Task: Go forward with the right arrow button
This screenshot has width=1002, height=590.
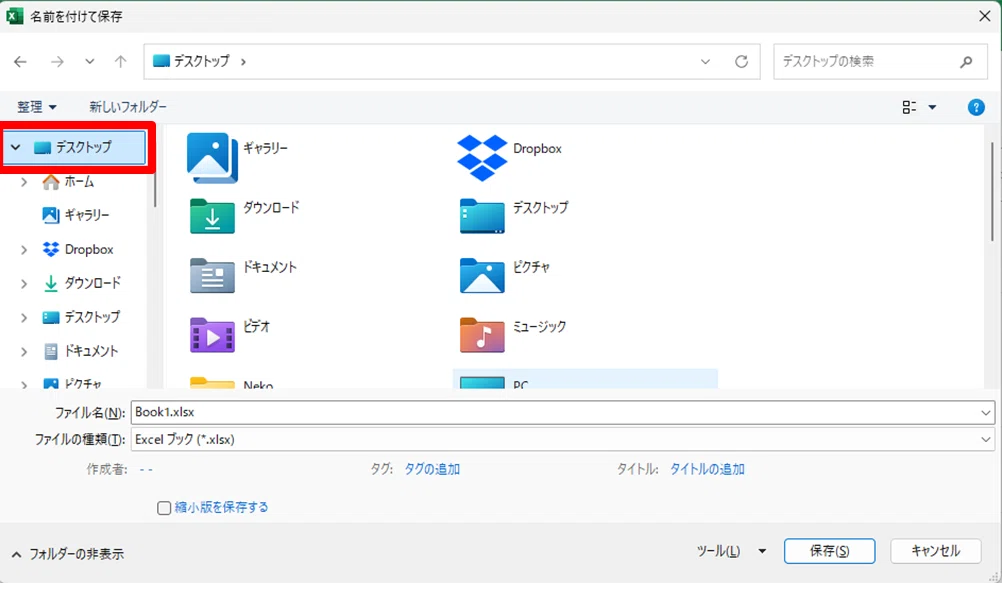Action: [58, 61]
